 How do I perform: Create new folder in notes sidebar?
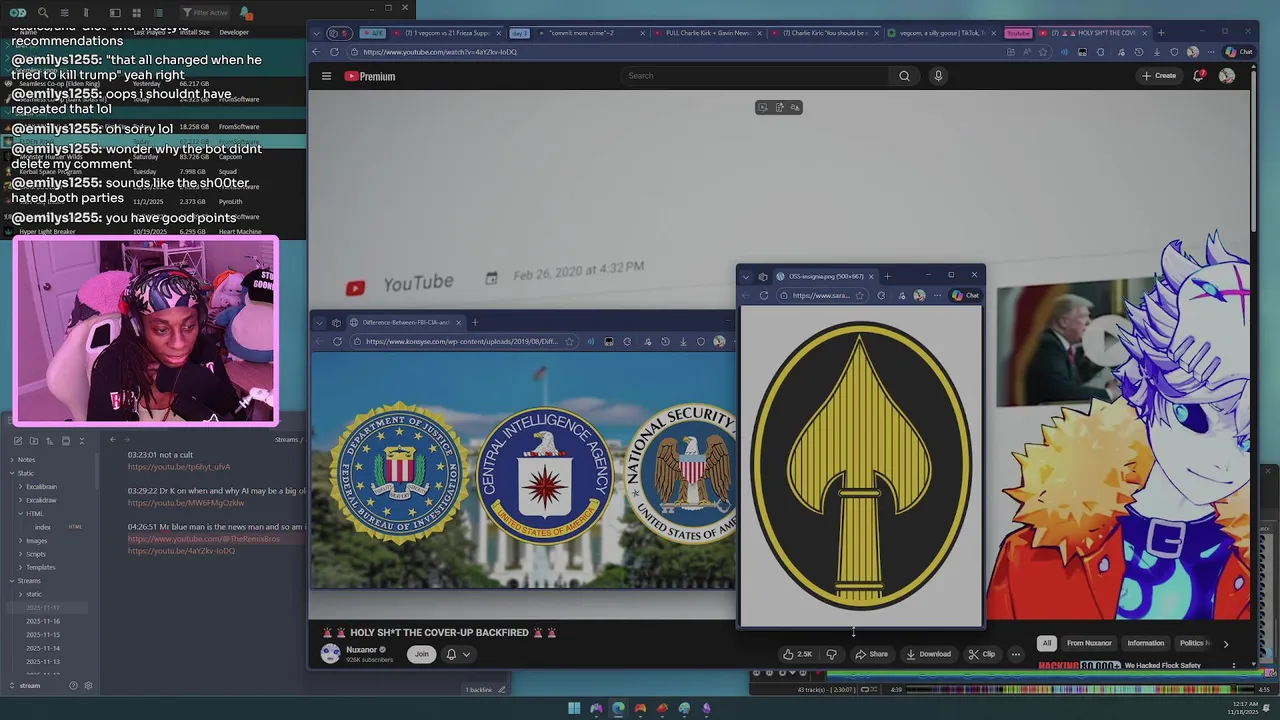pos(34,441)
